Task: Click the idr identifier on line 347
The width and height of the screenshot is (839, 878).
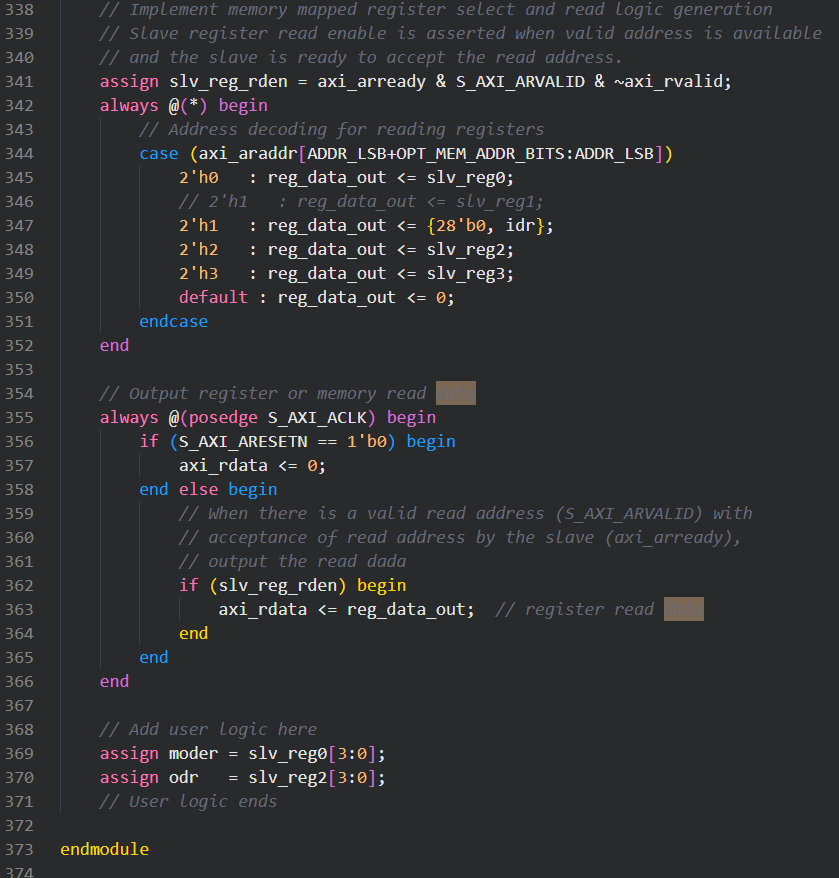Action: coord(520,225)
